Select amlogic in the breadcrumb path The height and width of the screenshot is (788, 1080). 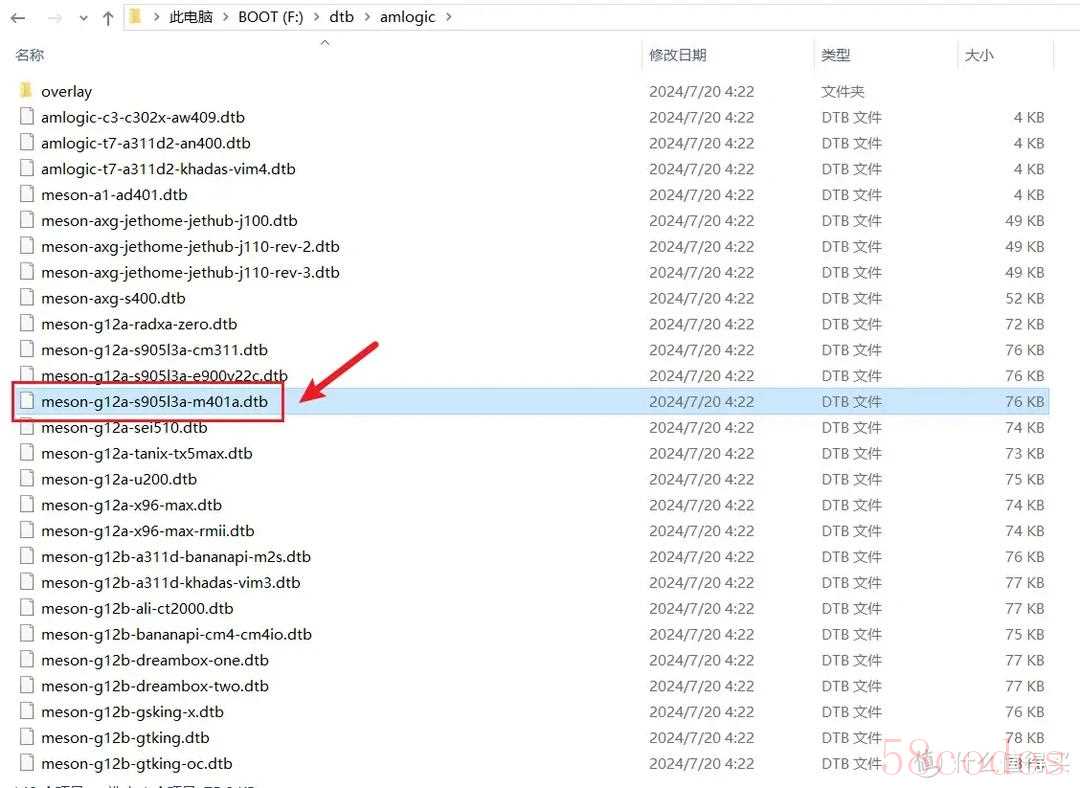tap(408, 17)
